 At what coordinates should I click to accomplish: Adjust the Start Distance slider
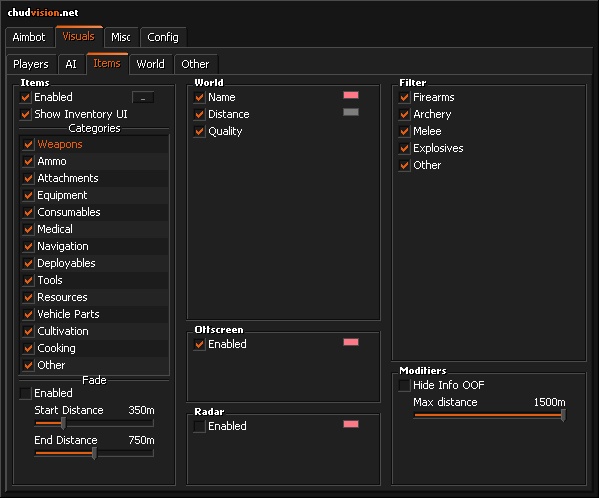94,423
